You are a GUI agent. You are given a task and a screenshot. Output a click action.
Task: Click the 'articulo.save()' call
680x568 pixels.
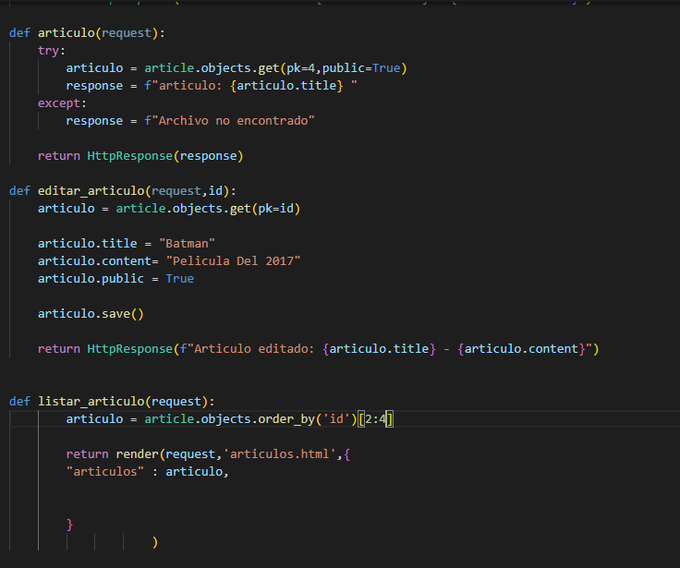coord(91,313)
